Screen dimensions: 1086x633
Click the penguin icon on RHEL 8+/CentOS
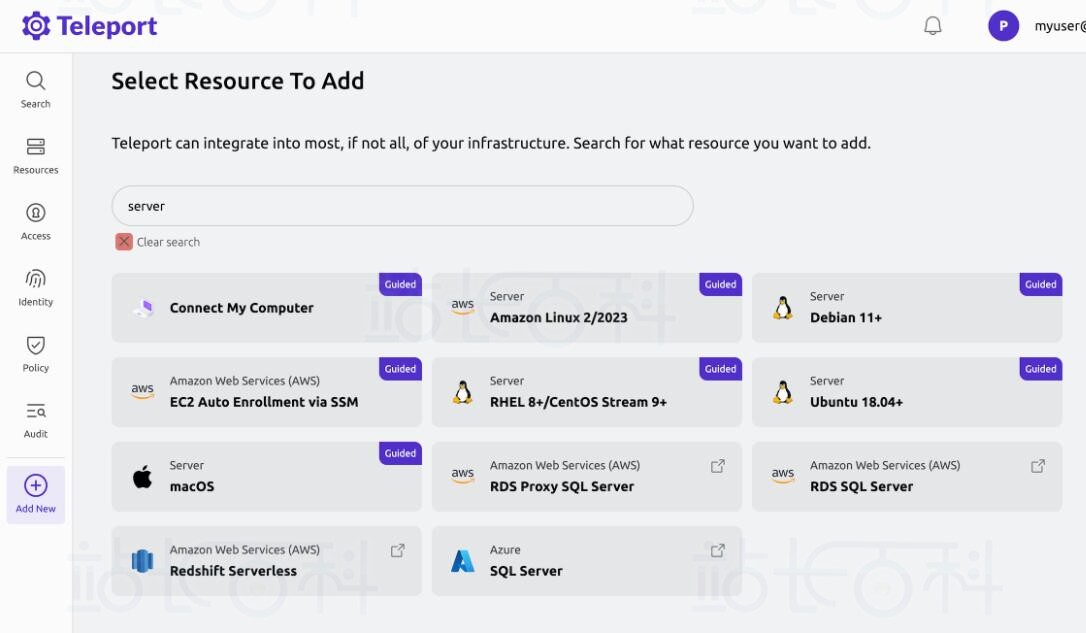(x=463, y=392)
